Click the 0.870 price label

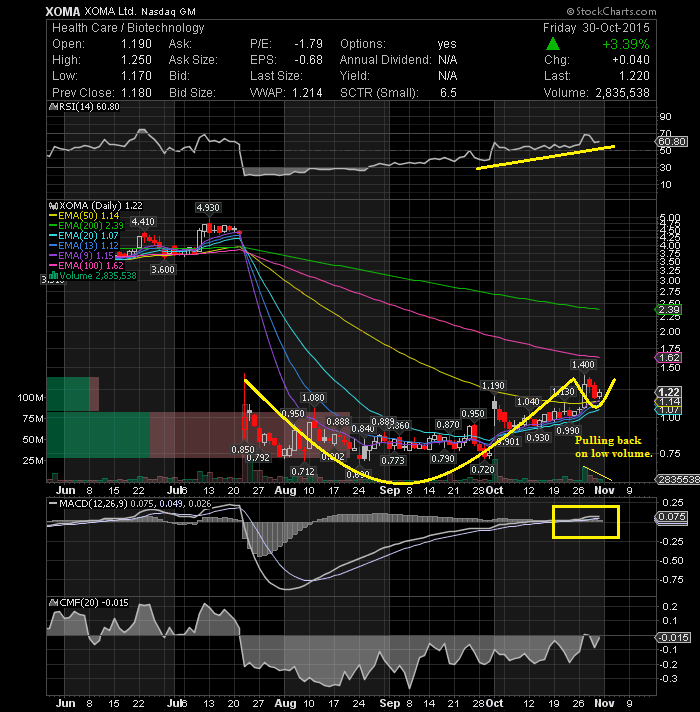point(448,425)
